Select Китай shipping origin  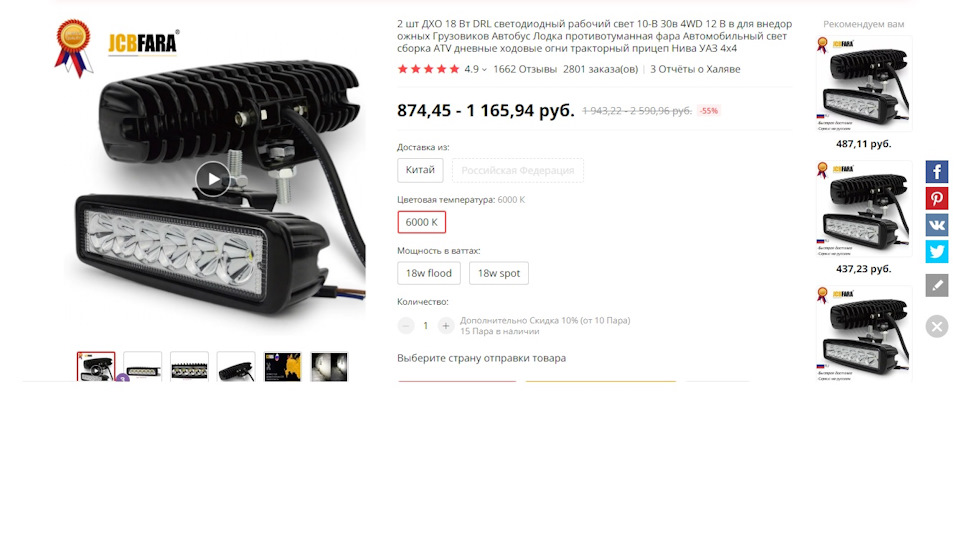coord(420,170)
